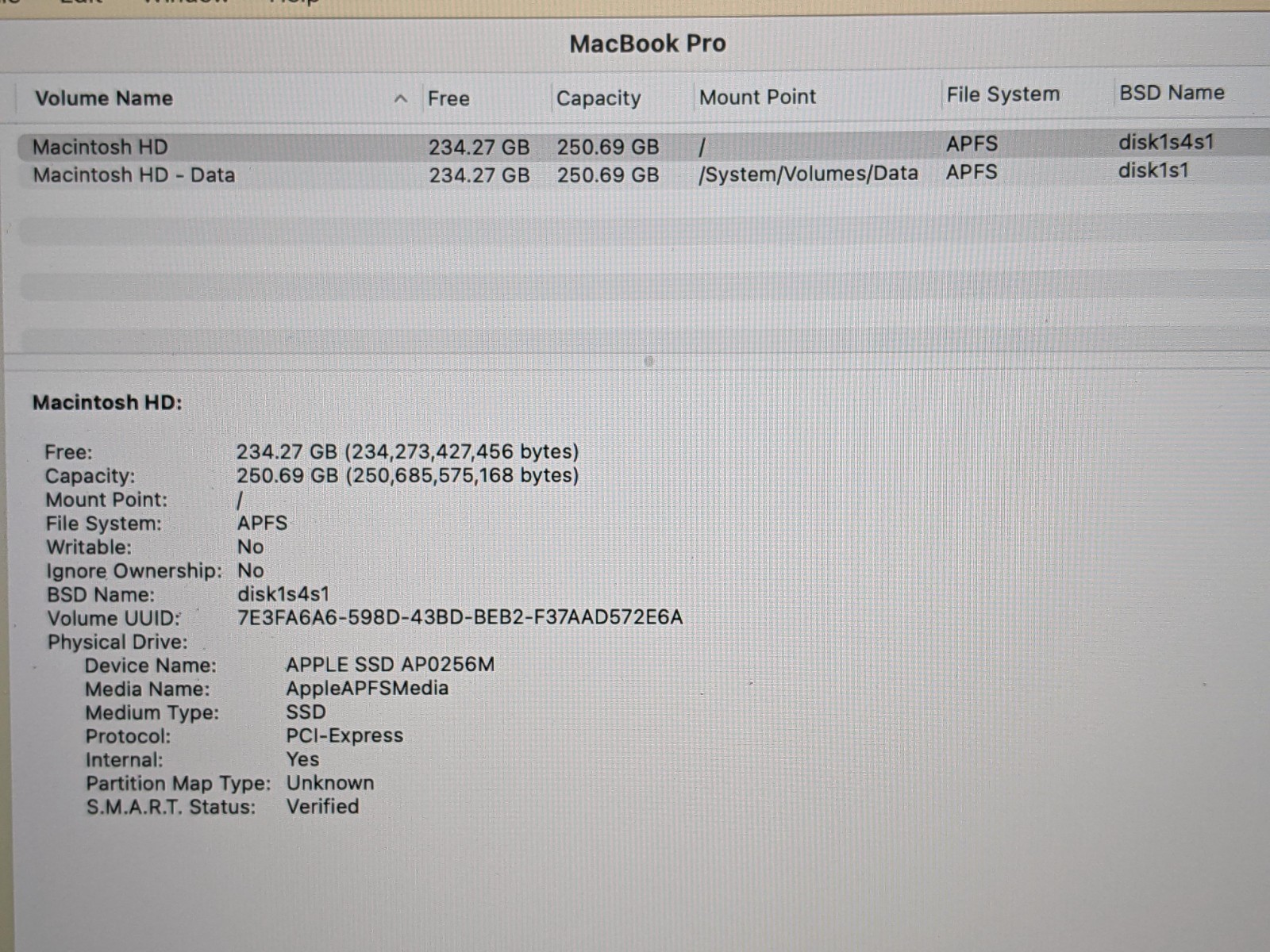Click the "Macintosh HD:" details heading

click(x=107, y=402)
